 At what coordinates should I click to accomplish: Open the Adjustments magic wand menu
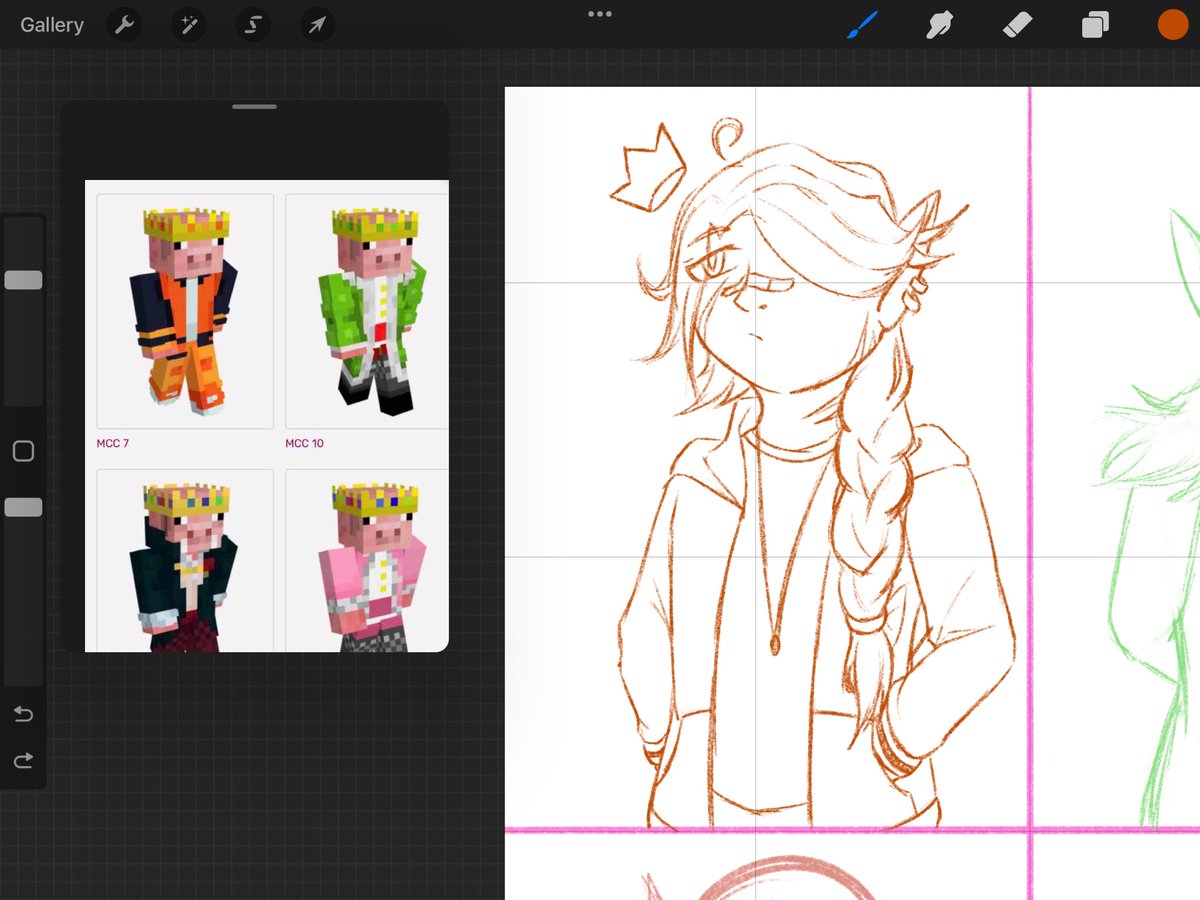click(x=188, y=25)
